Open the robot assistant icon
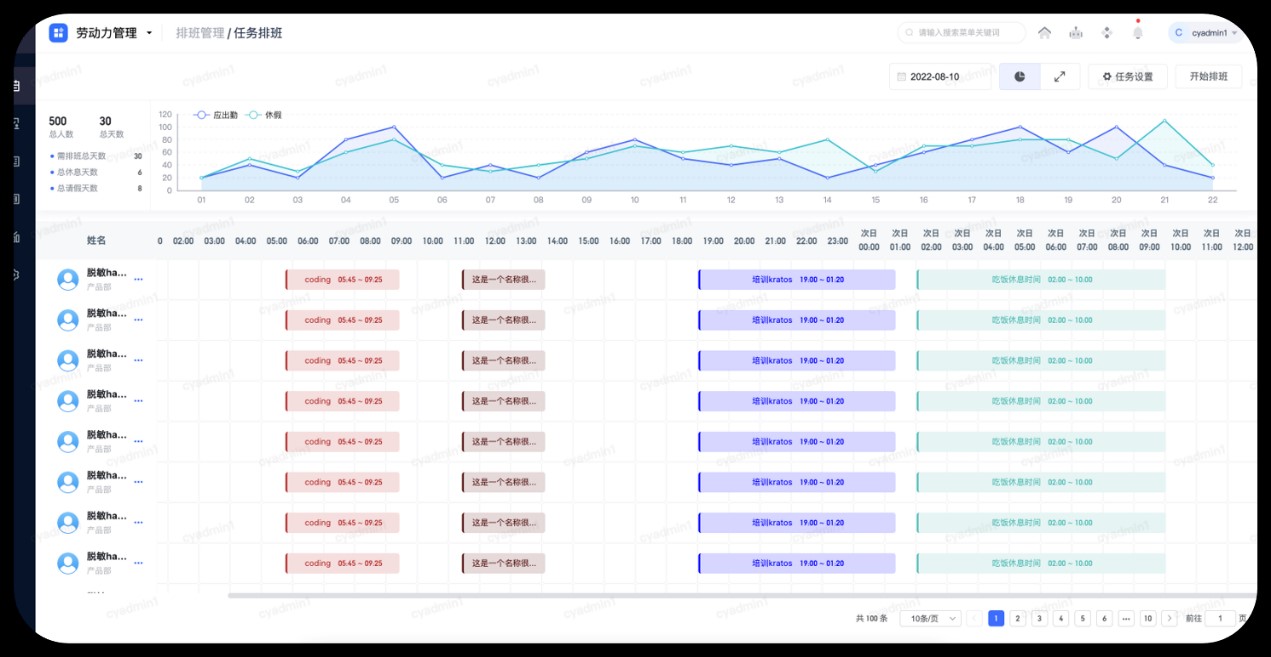The width and height of the screenshot is (1271, 657). [x=1075, y=33]
